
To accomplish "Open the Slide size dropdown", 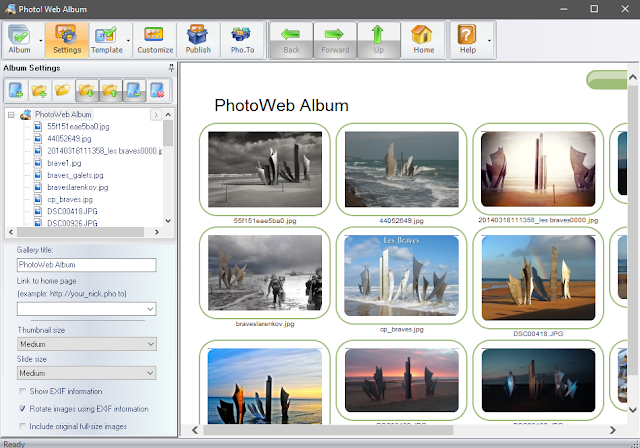I will coord(87,373).
